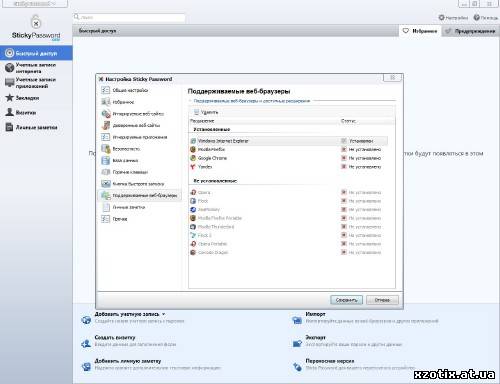Image resolution: width=500 pixels, height=384 pixels.
Task: Expand Добавить учетную запись dropdown arrow
Action: pyautogui.click(x=164, y=314)
